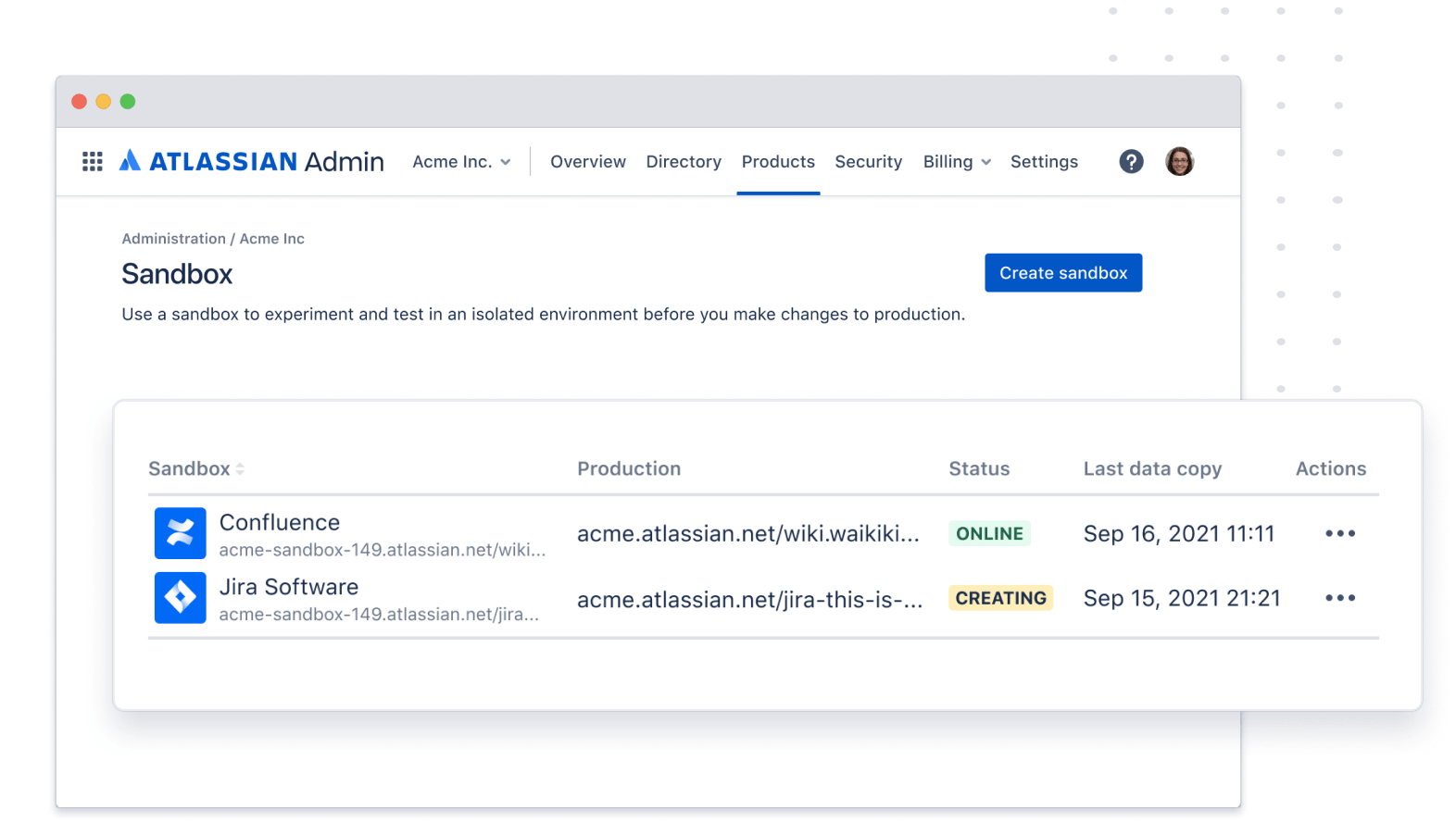Open the help question mark icon
1456x822 pixels.
pos(1131,162)
